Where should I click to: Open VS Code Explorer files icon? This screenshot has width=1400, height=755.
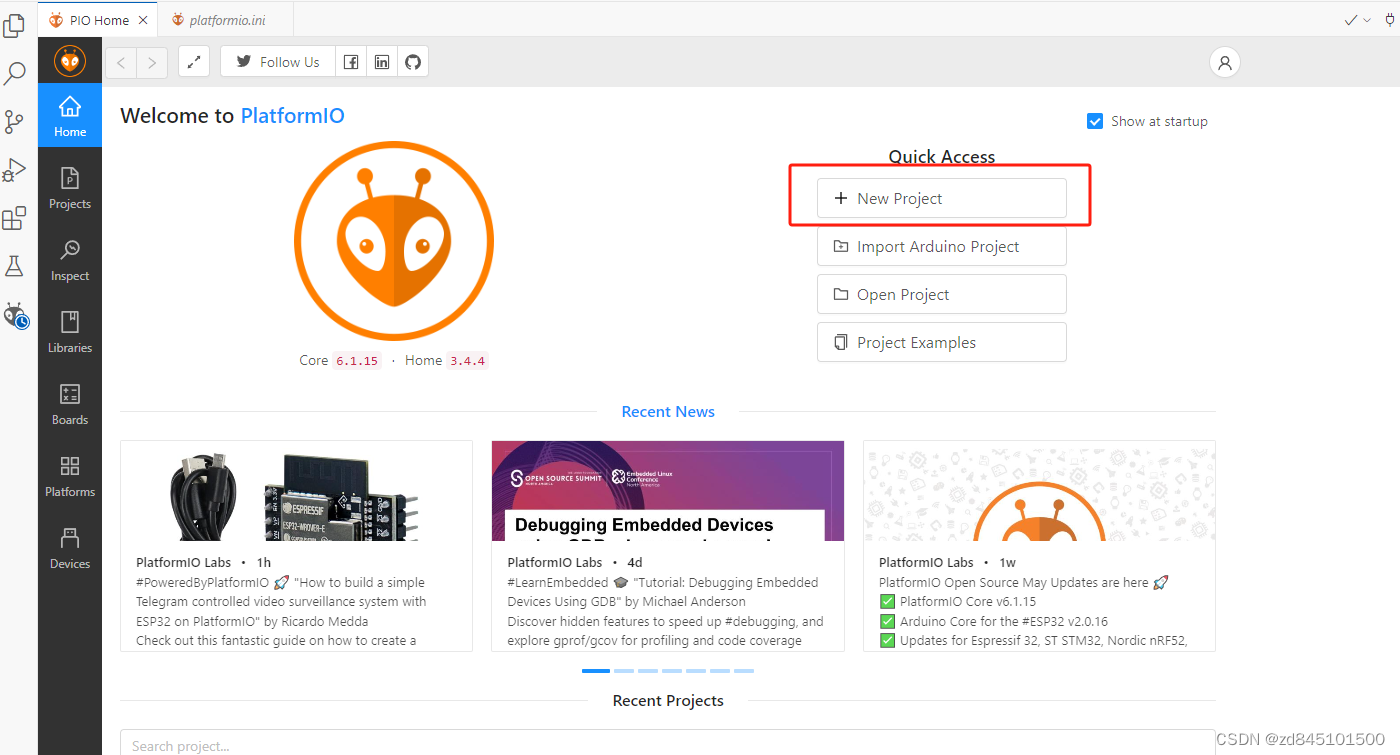14,25
